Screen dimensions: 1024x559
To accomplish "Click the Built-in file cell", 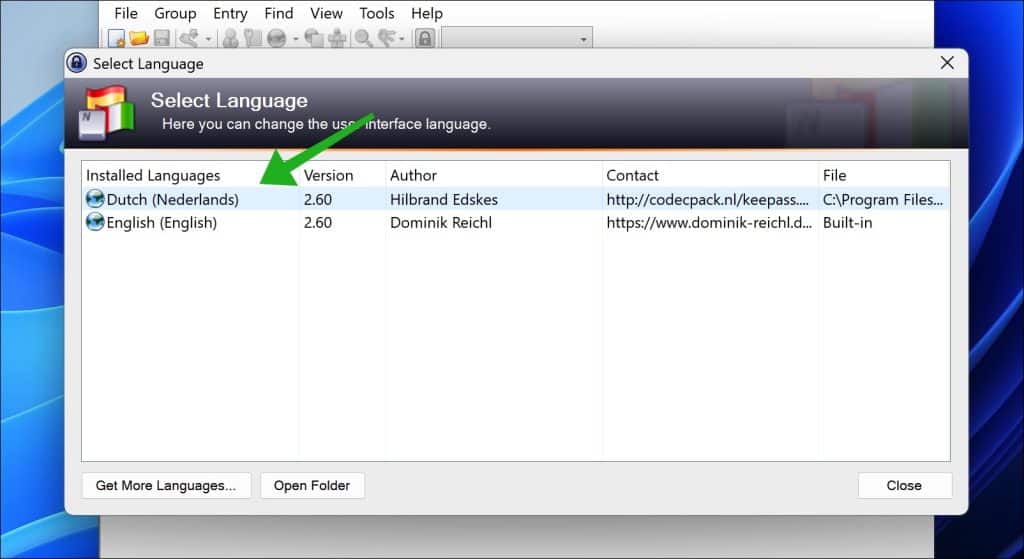I will tap(848, 223).
